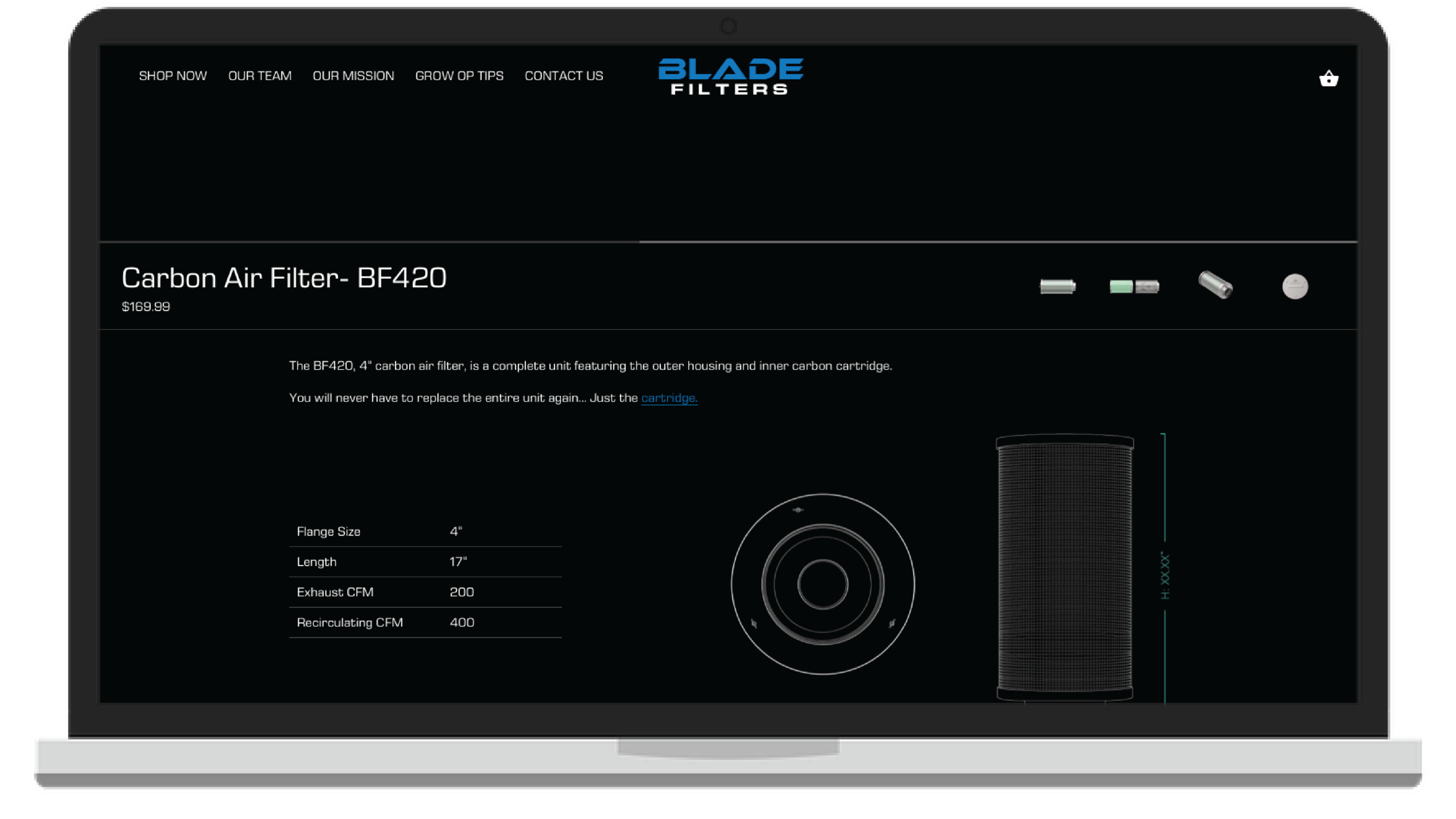
Task: Click the Flange Size label
Action: click(328, 531)
